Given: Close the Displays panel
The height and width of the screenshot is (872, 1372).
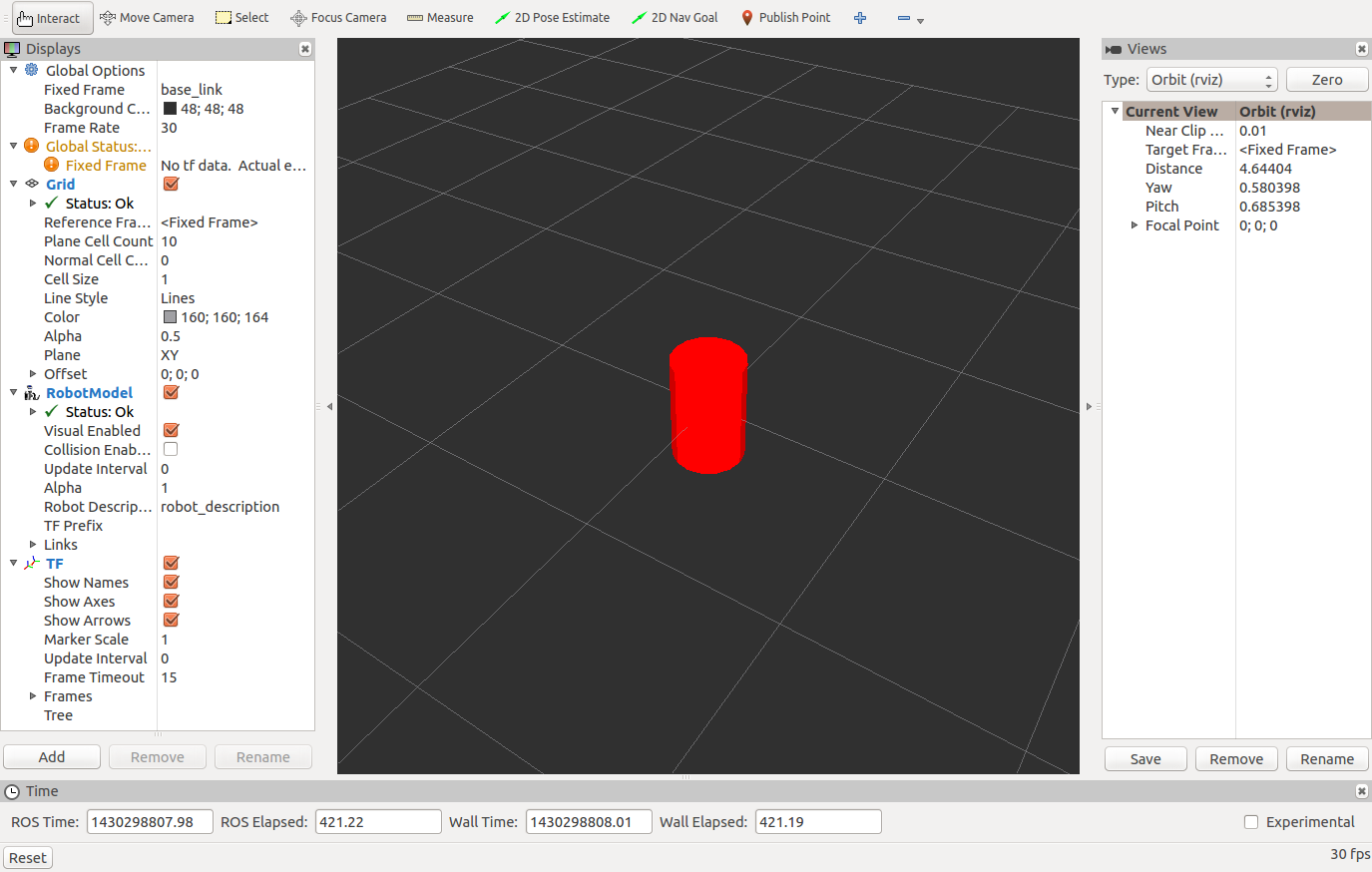Looking at the screenshot, I should 305,49.
